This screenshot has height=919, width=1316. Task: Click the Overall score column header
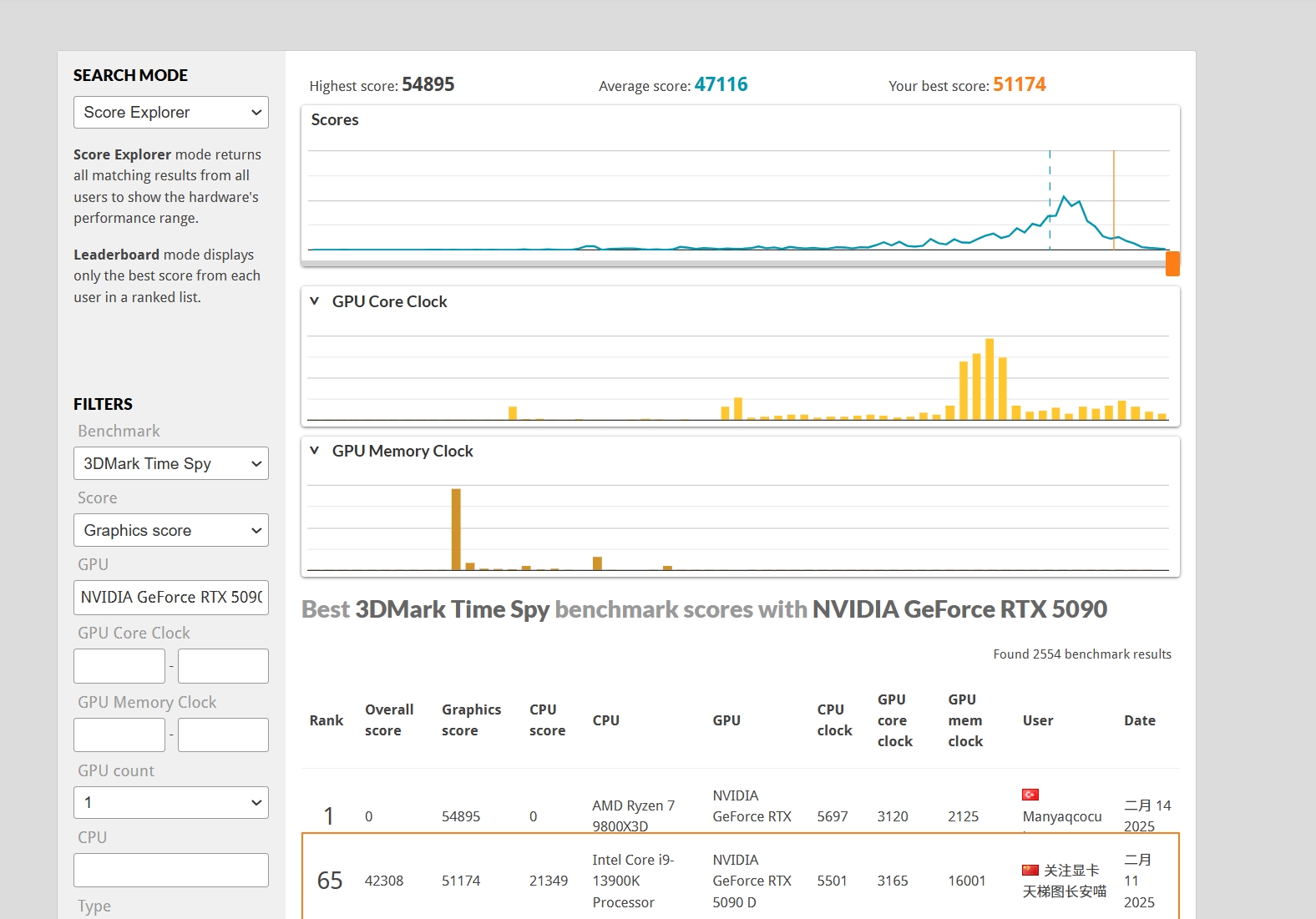click(389, 720)
